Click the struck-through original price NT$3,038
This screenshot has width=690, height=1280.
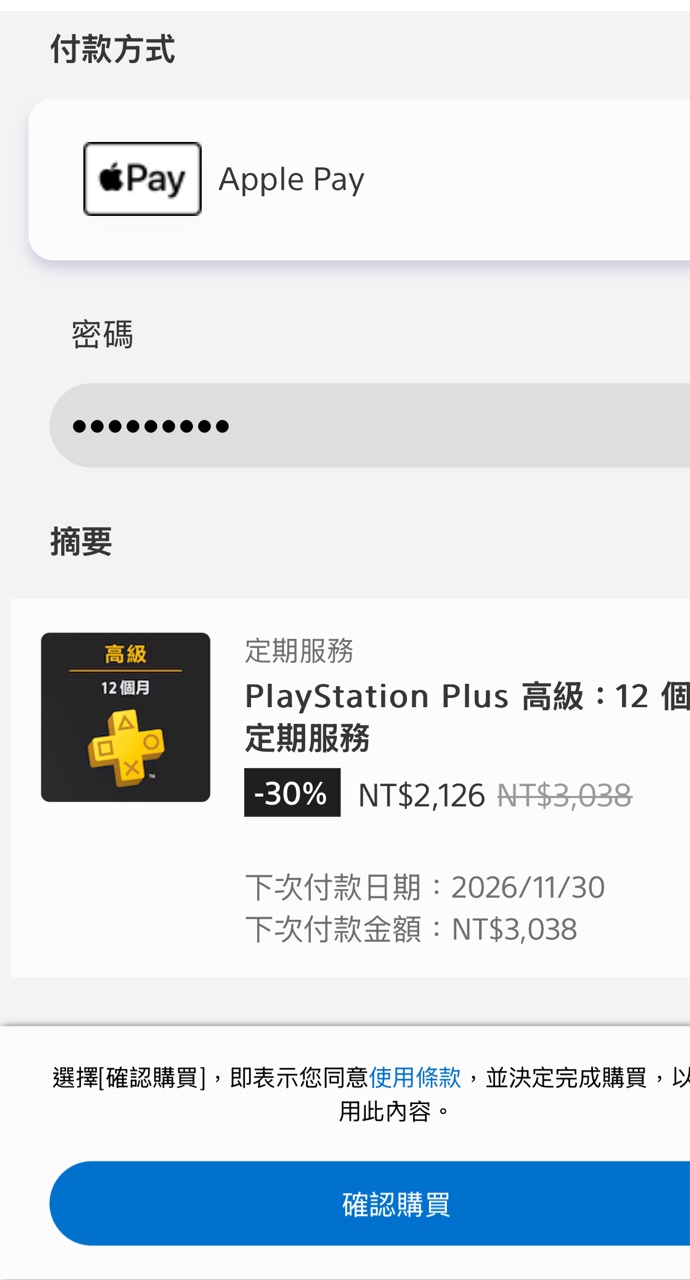(x=564, y=795)
